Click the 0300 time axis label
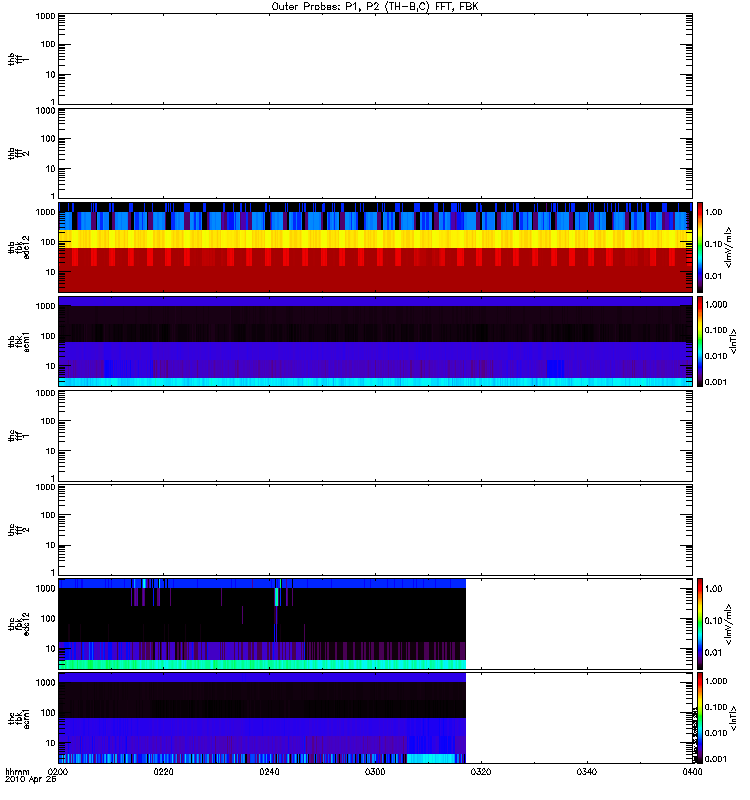The width and height of the screenshot is (750, 800). (x=375, y=772)
